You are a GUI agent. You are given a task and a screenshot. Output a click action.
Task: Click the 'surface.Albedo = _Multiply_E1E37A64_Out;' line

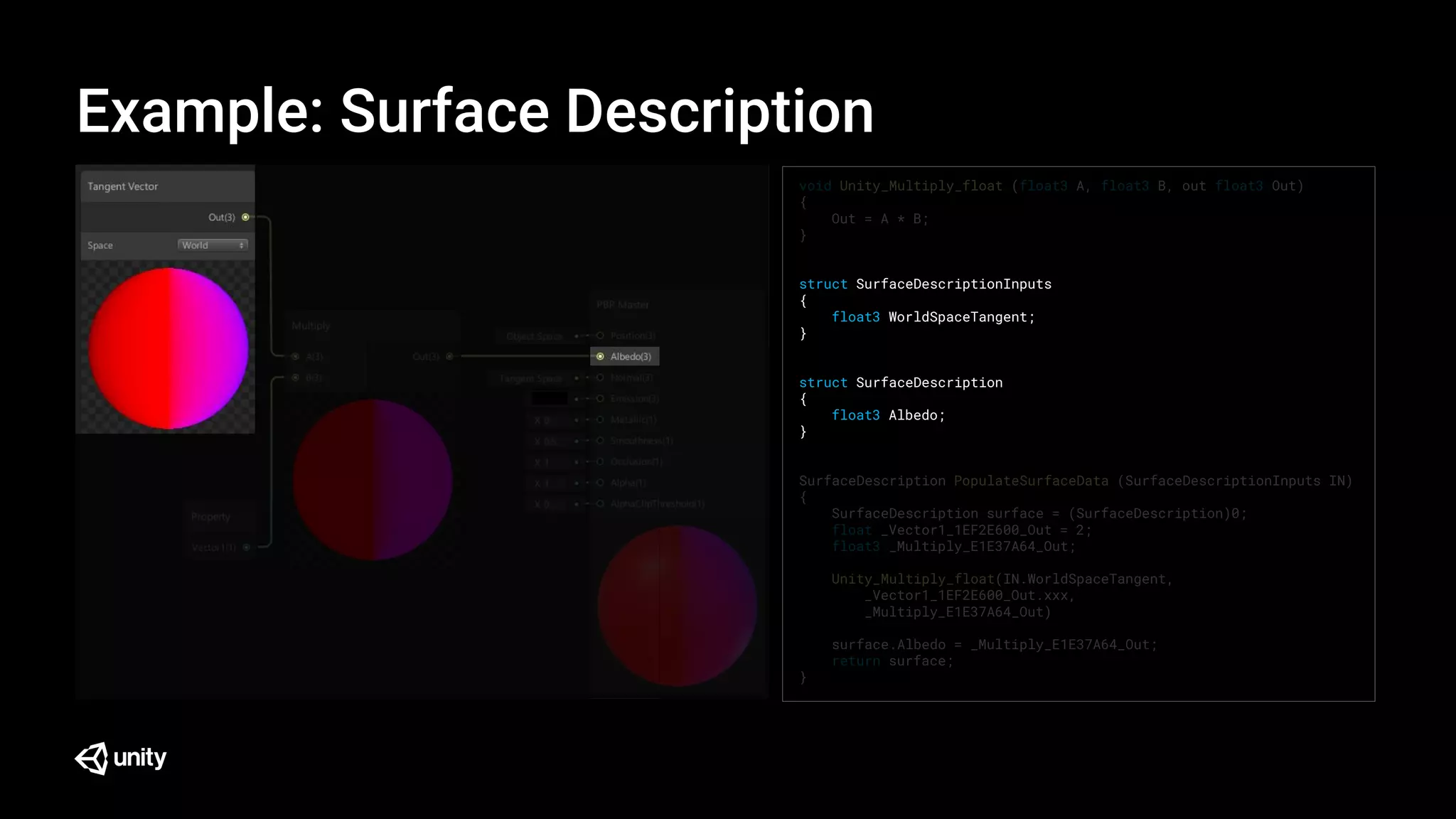[x=995, y=645]
